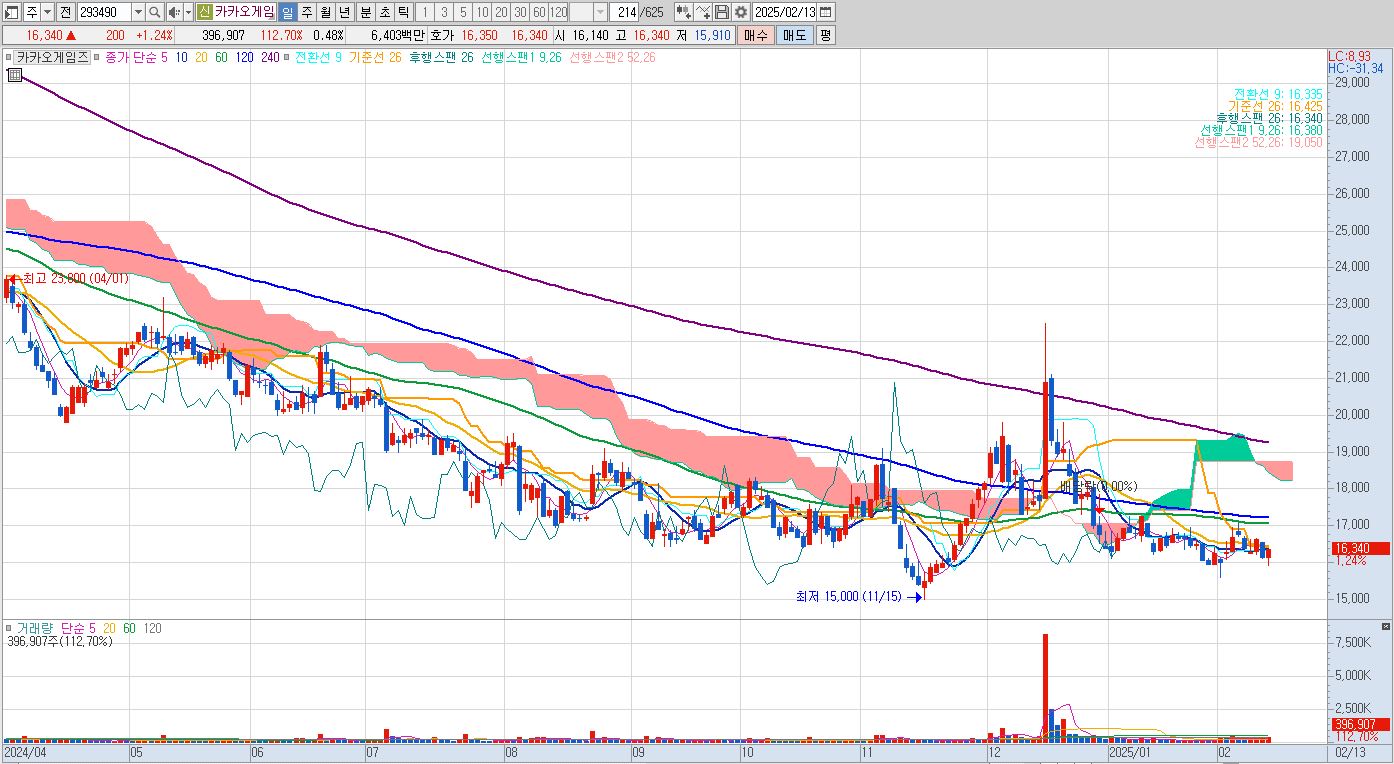The image size is (1394, 764).
Task: Click the 매수 buy button
Action: pyautogui.click(x=754, y=35)
